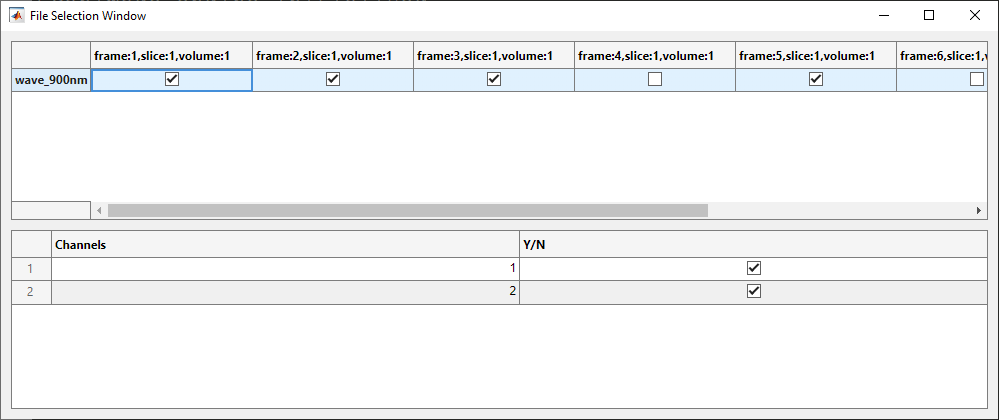Viewport: 999px width, 420px height.
Task: Disable channel 2 Y/N checkbox
Action: pyautogui.click(x=754, y=291)
